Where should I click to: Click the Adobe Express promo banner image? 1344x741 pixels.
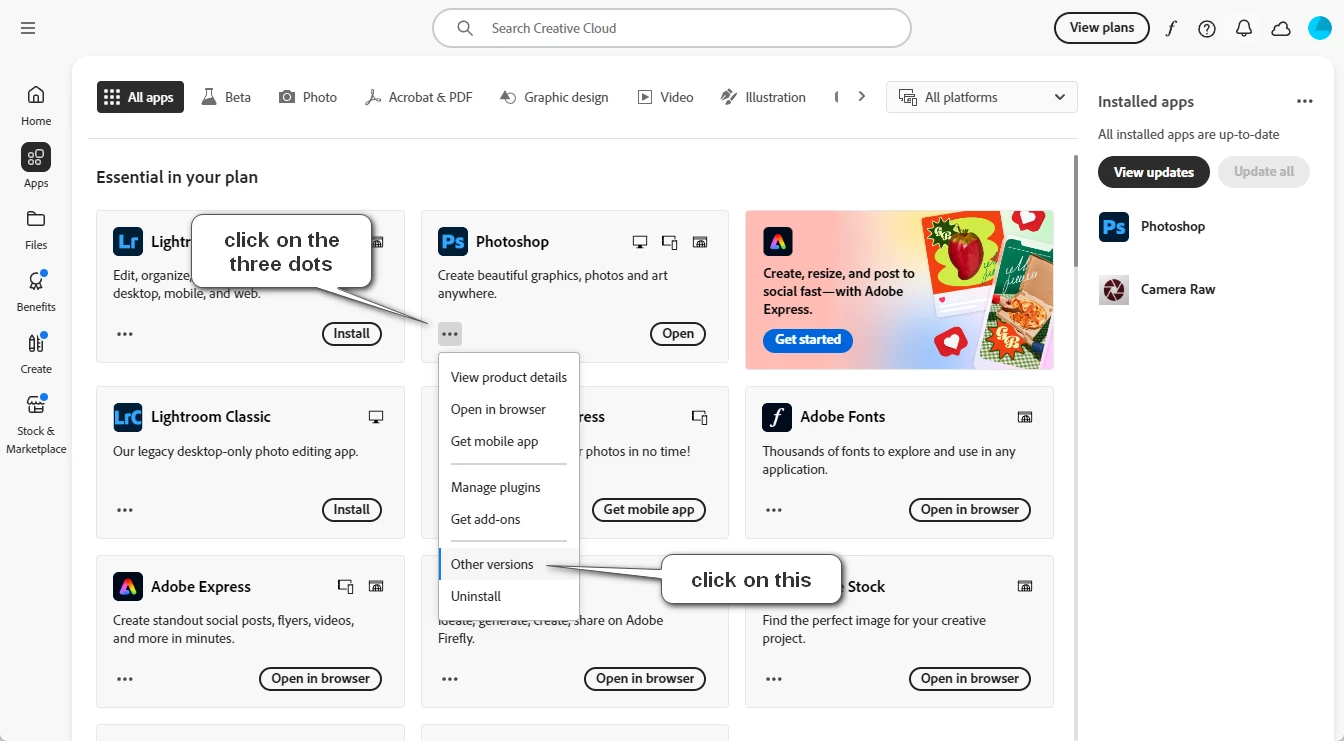[899, 290]
